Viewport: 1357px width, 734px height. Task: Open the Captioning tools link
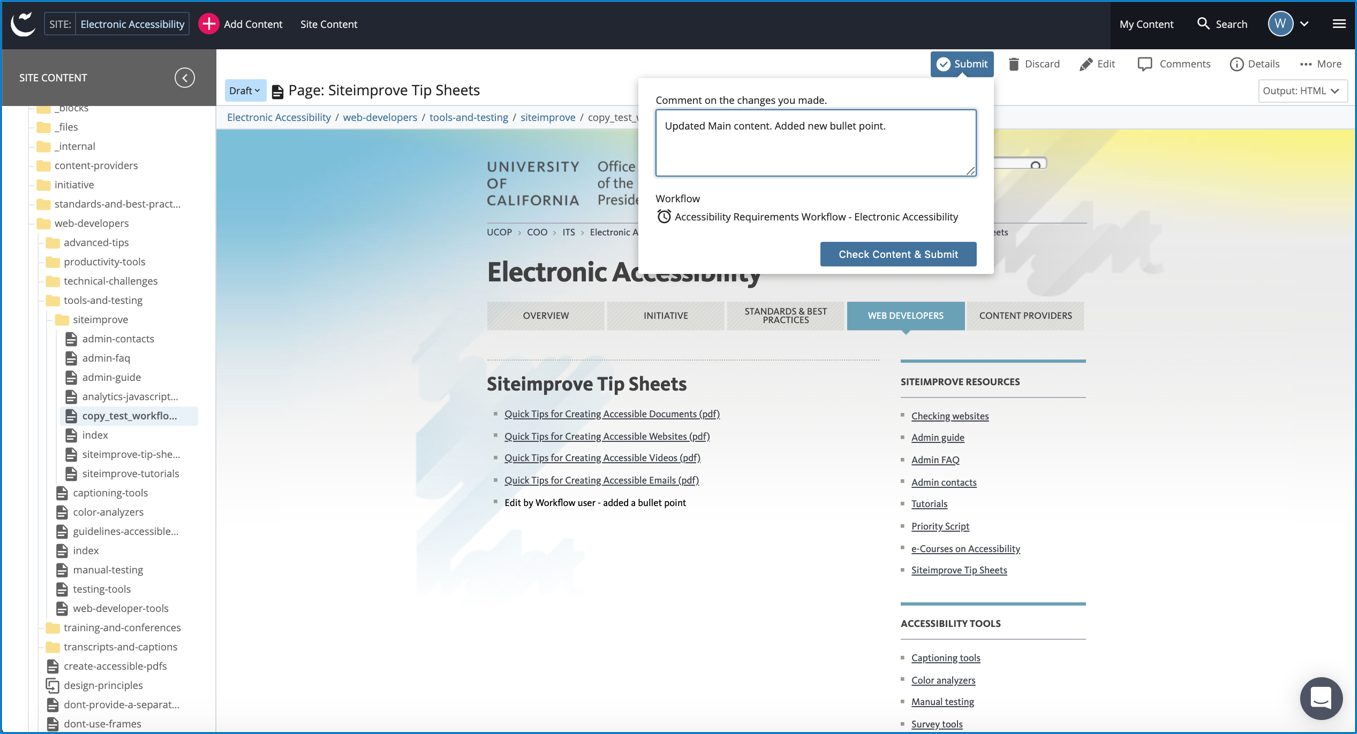point(946,658)
